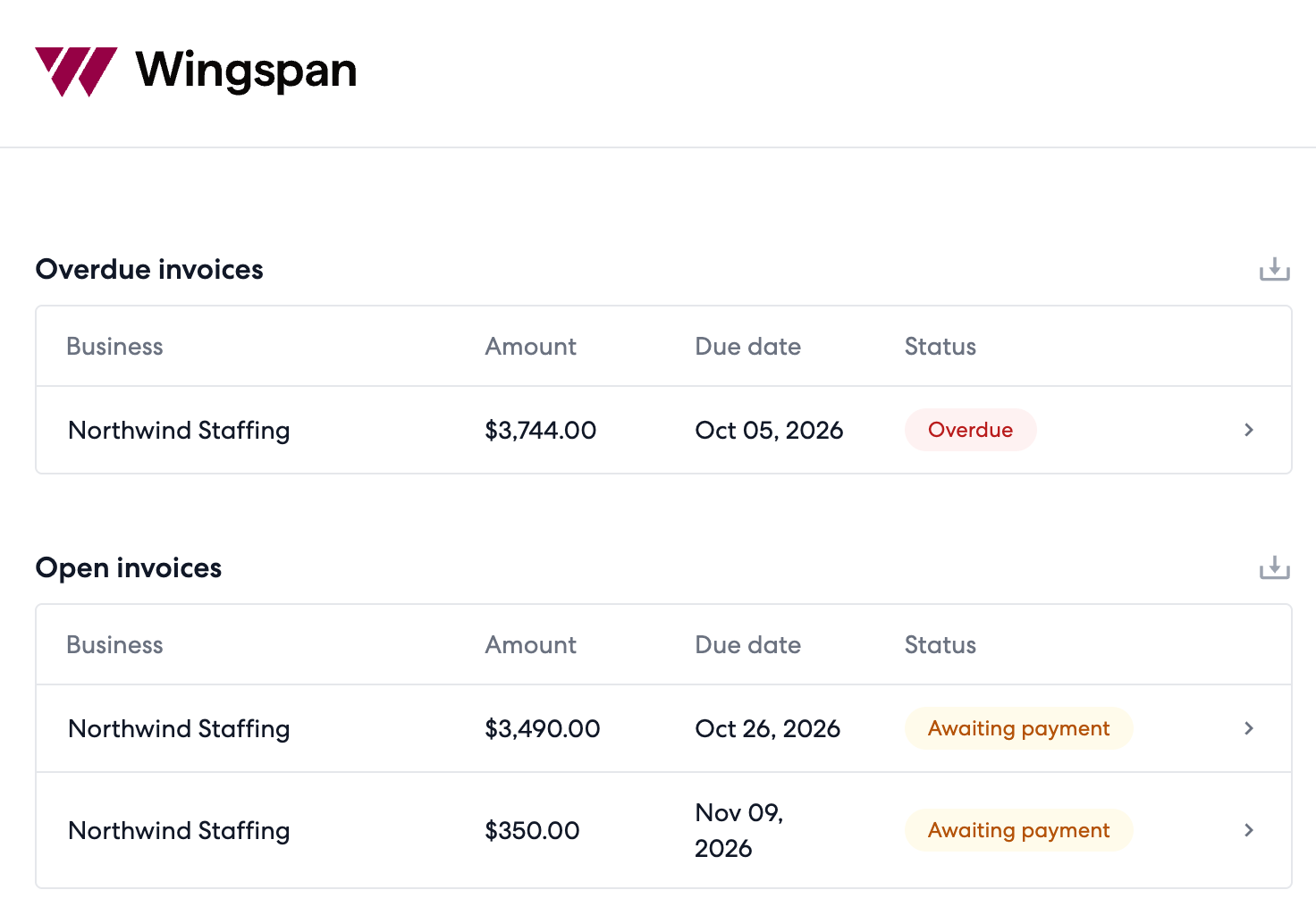Click the $350.00 amount
Screen dimensions: 1316x915
532,831
